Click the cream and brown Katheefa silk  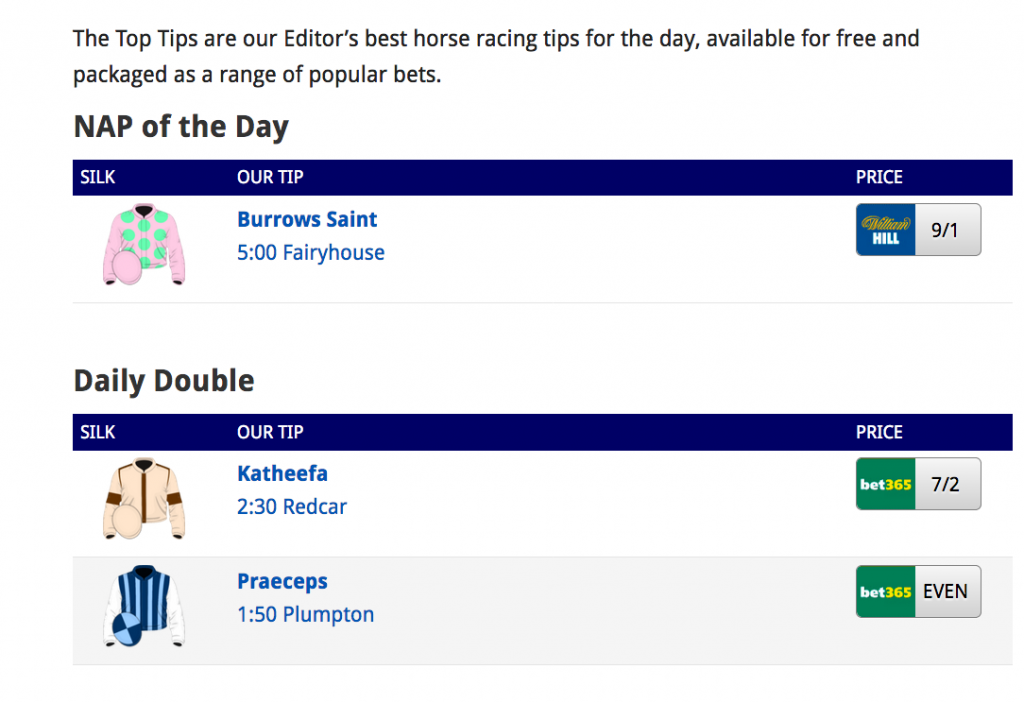click(144, 499)
